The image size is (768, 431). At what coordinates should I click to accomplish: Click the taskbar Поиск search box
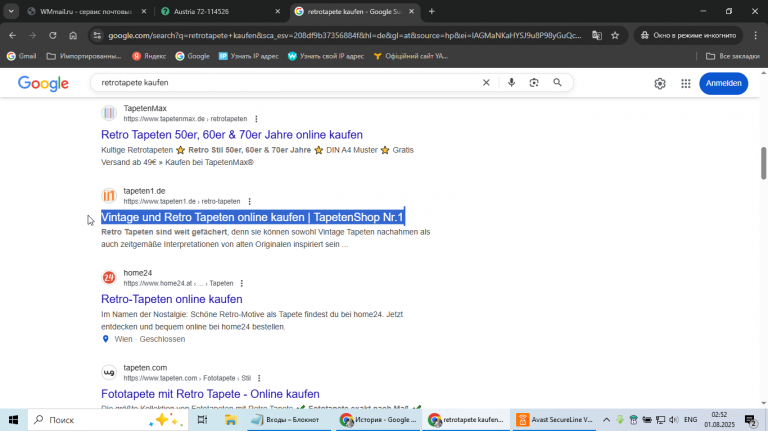[x=108, y=420]
